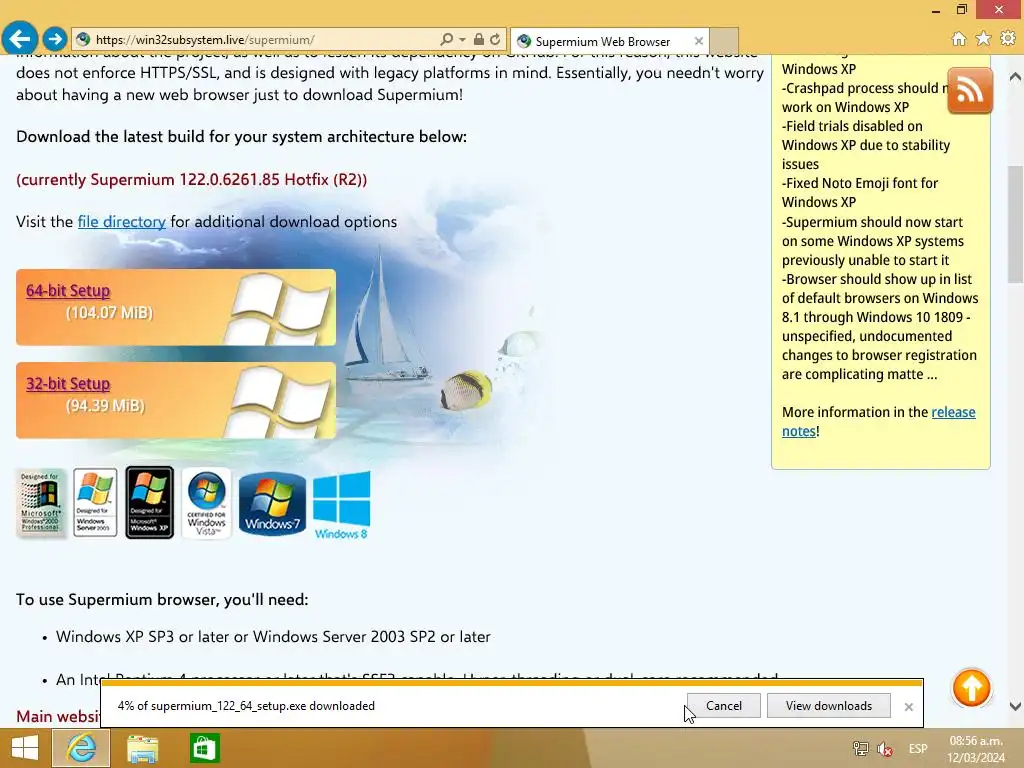1024x768 pixels.
Task: Click the white Windows flag on 64-bit banner
Action: tap(280, 308)
